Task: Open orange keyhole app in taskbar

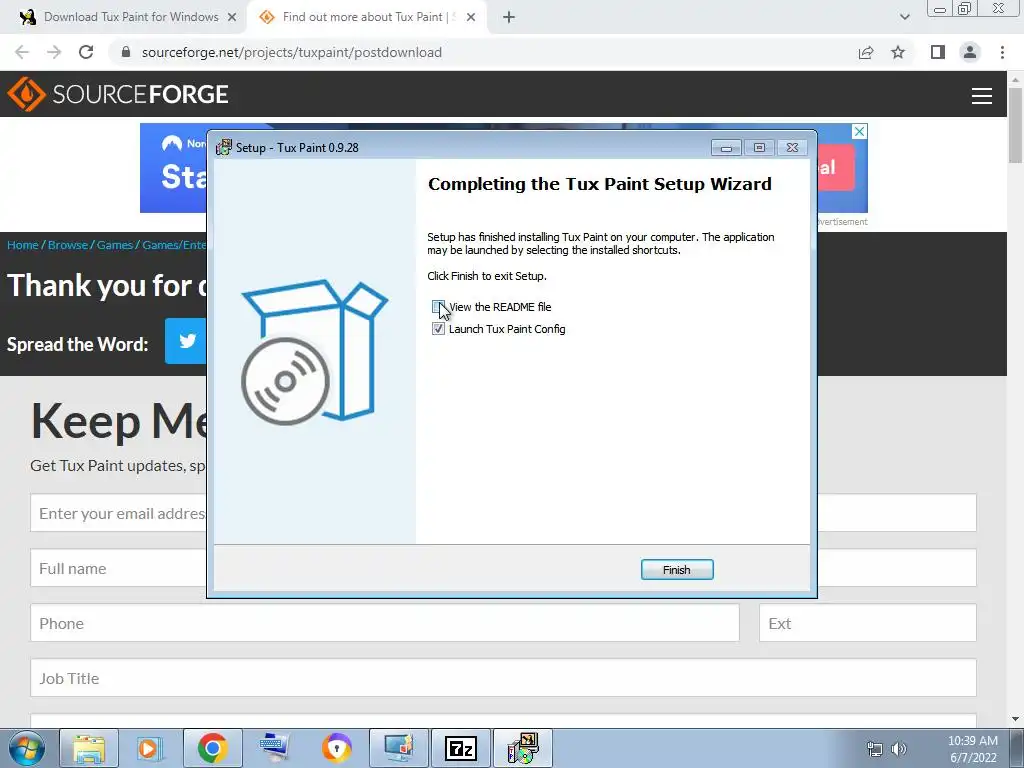Action: tap(336, 748)
